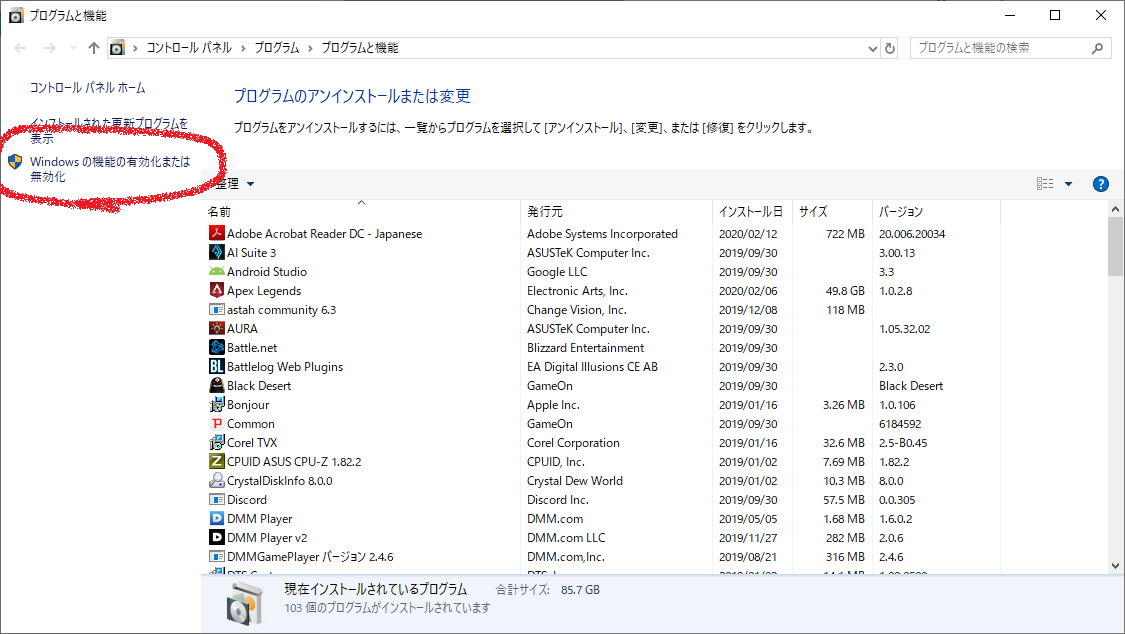Click the AURA program icon
This screenshot has width=1125, height=634.
click(216, 328)
